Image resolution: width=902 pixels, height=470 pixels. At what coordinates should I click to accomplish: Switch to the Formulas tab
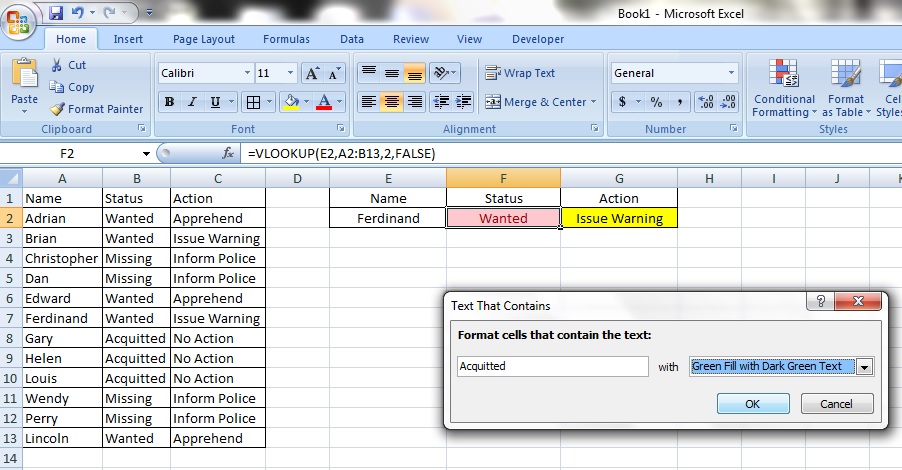pyautogui.click(x=286, y=39)
